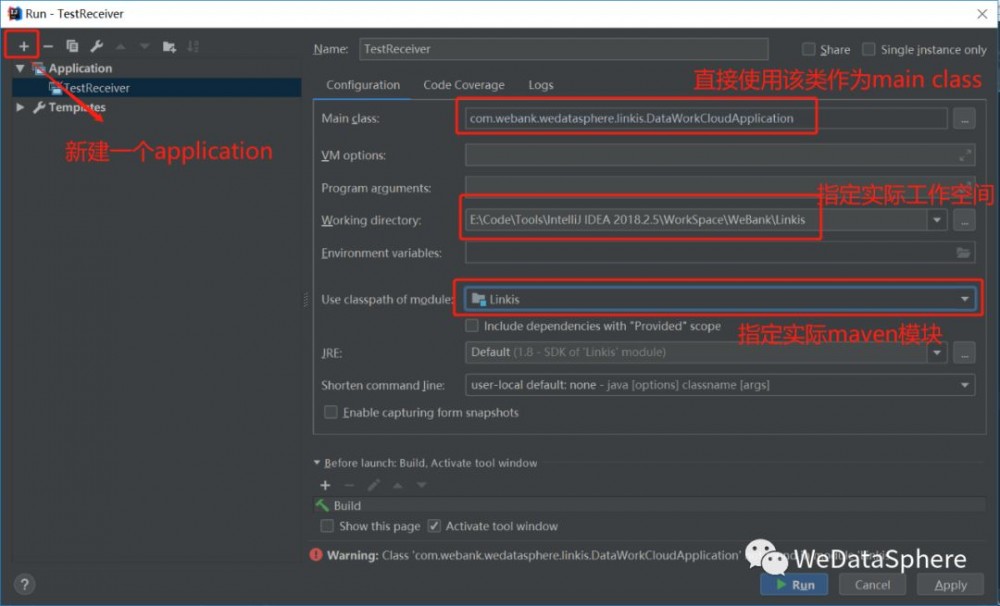Open the JRE dropdown arrow
Viewport: 1000px width, 606px height.
click(937, 352)
